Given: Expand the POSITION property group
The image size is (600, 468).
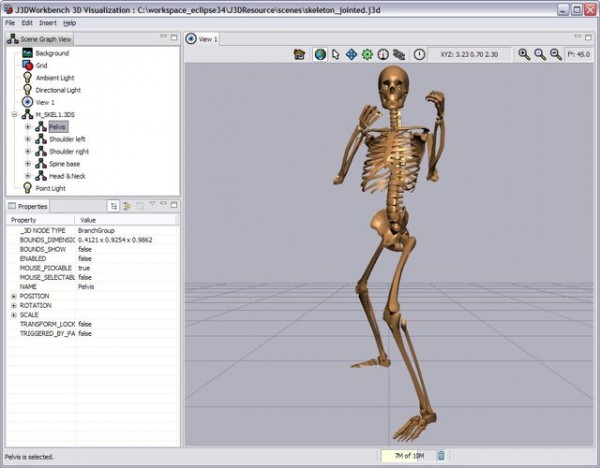Looking at the screenshot, I should [13, 296].
